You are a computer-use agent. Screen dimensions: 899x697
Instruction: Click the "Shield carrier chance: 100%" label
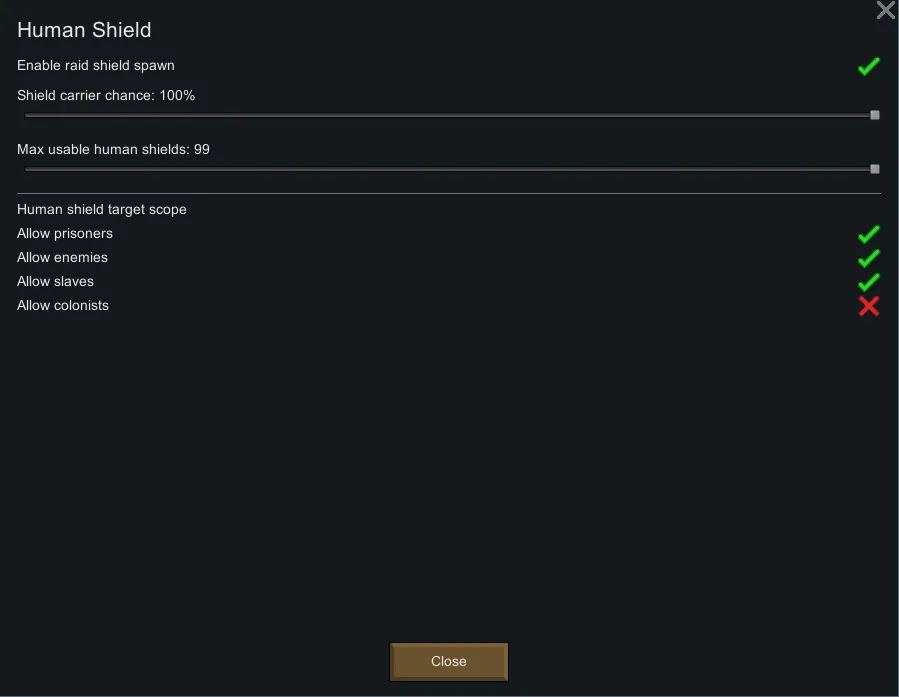click(x=106, y=96)
